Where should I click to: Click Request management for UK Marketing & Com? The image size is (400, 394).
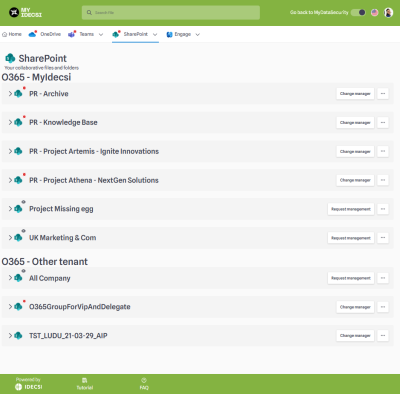click(351, 238)
